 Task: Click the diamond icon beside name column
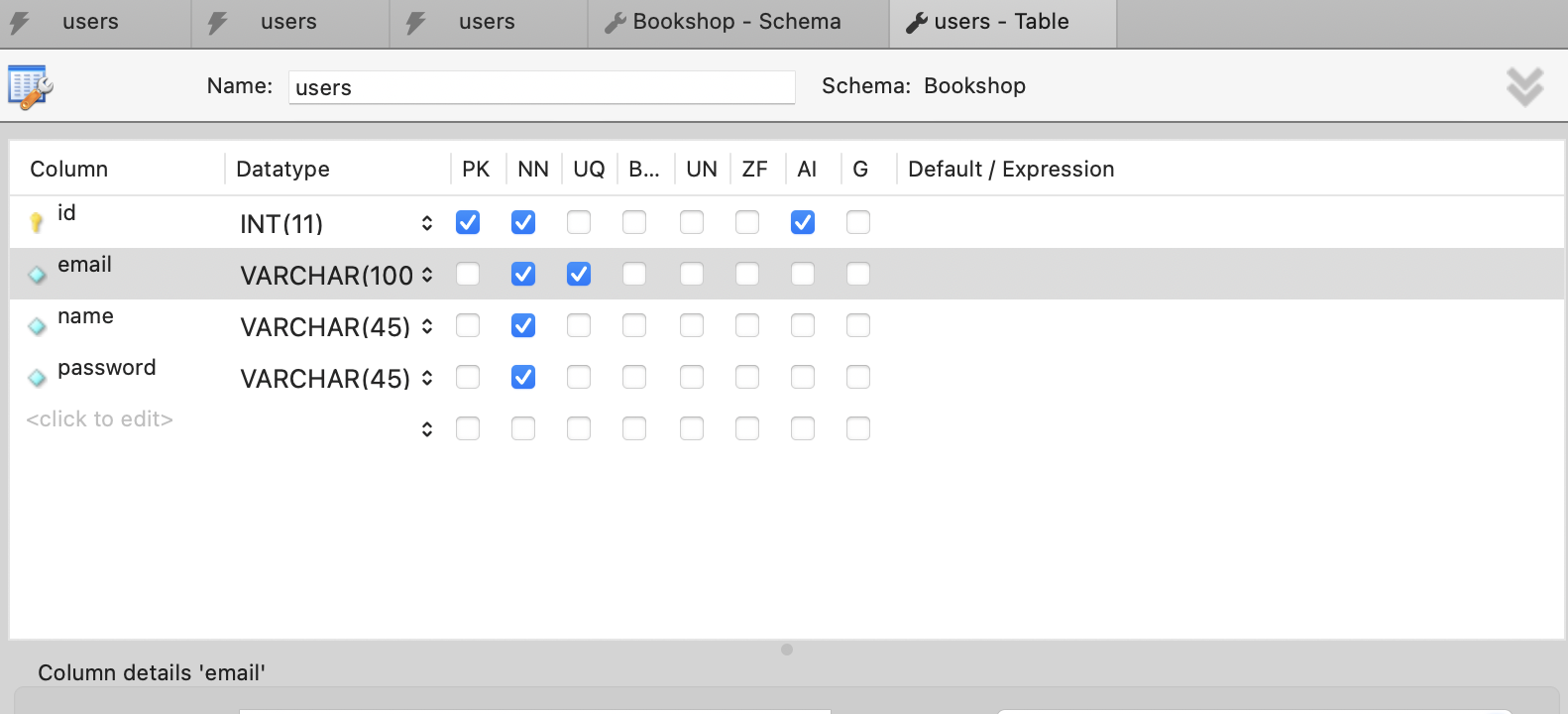37,326
